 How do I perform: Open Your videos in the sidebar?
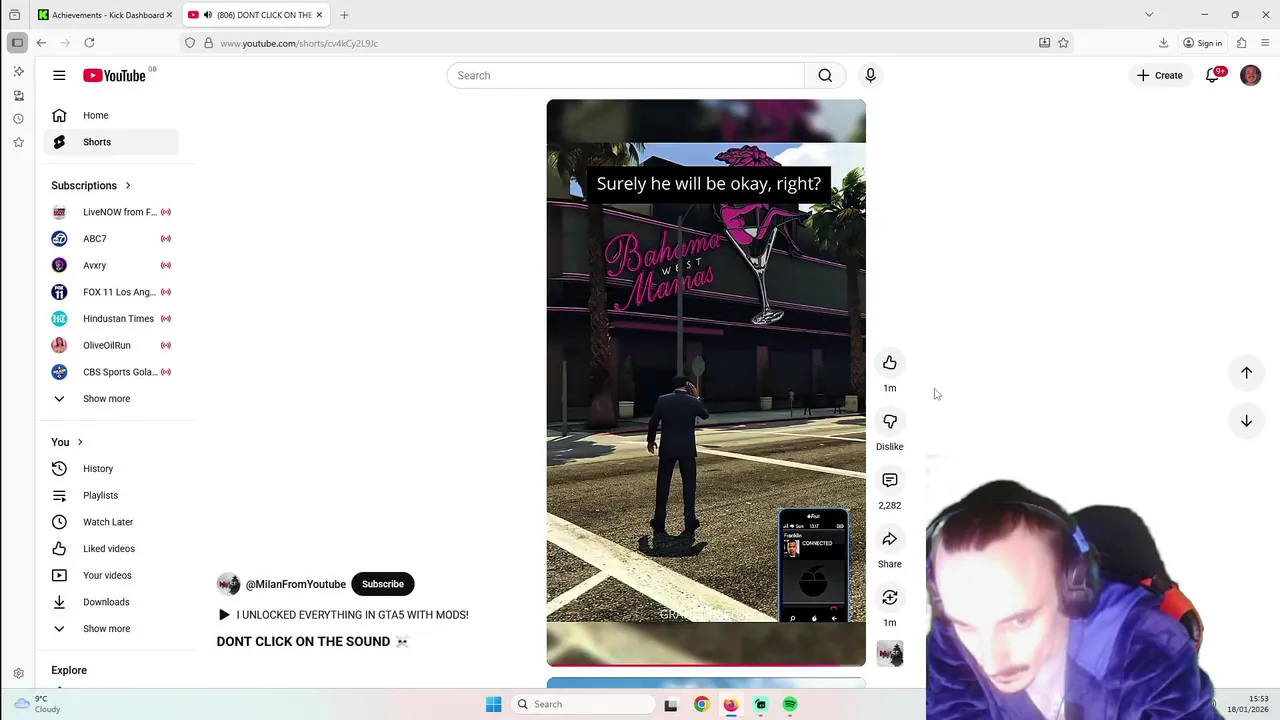(x=111, y=575)
